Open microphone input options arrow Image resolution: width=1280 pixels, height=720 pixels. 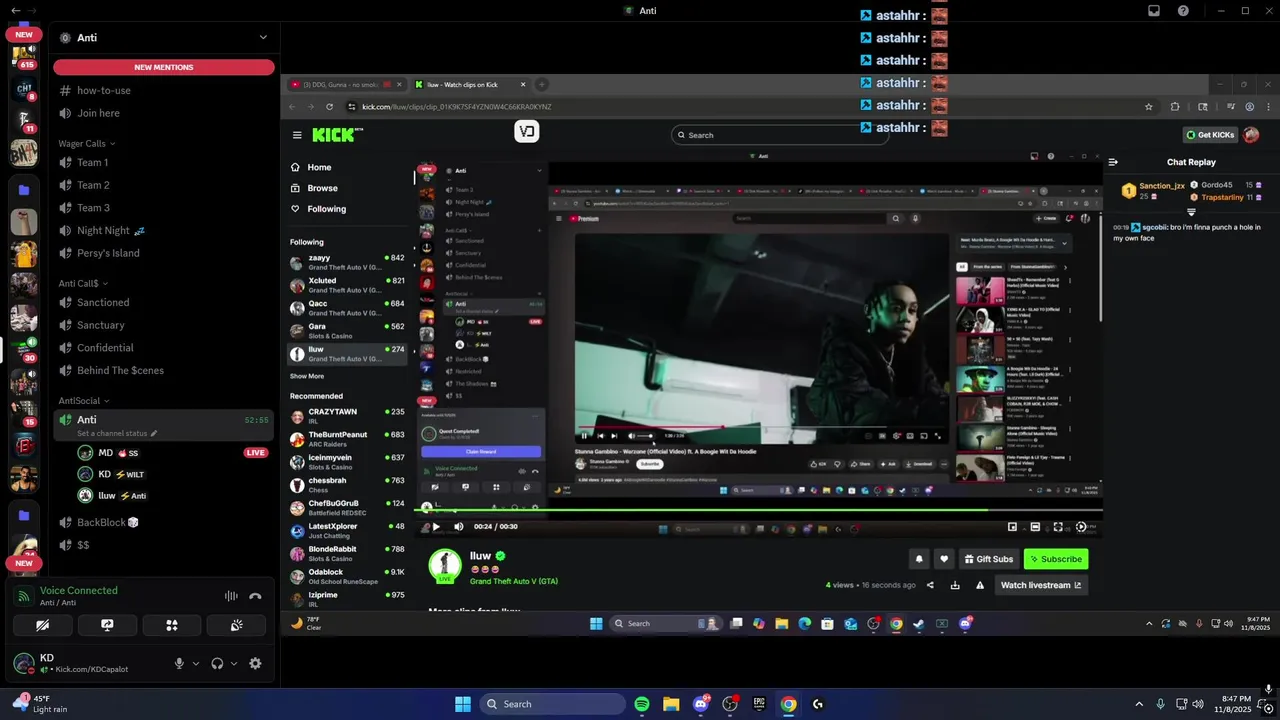pos(196,663)
